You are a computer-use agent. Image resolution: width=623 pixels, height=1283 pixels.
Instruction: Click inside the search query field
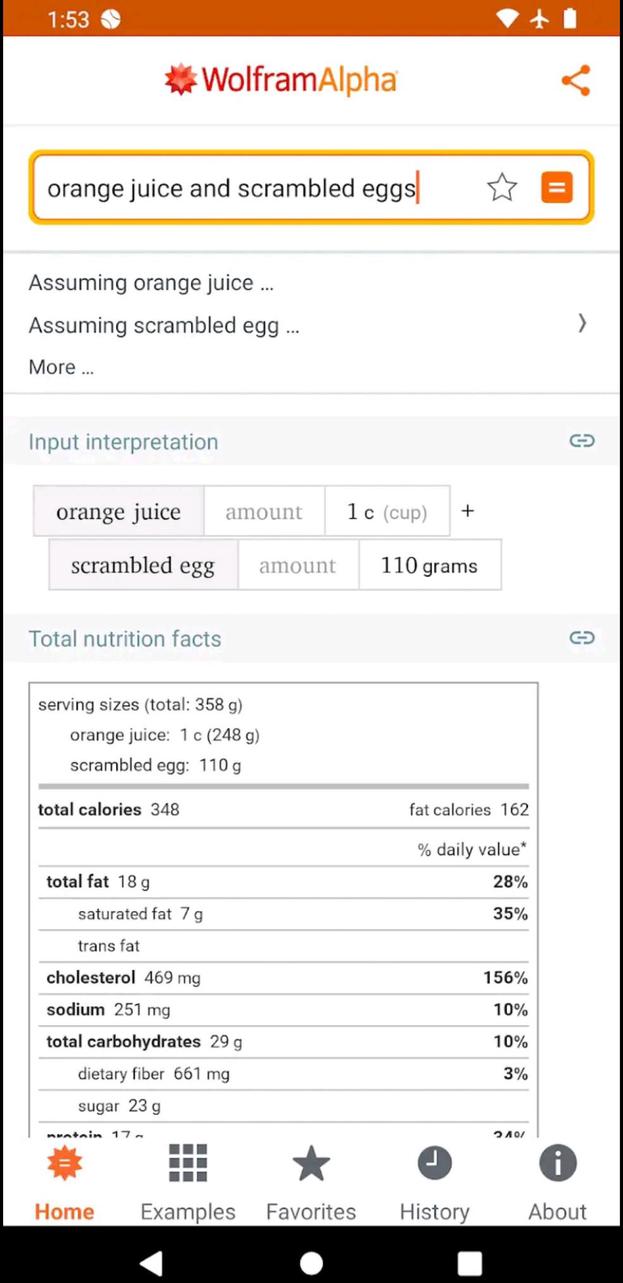(230, 187)
